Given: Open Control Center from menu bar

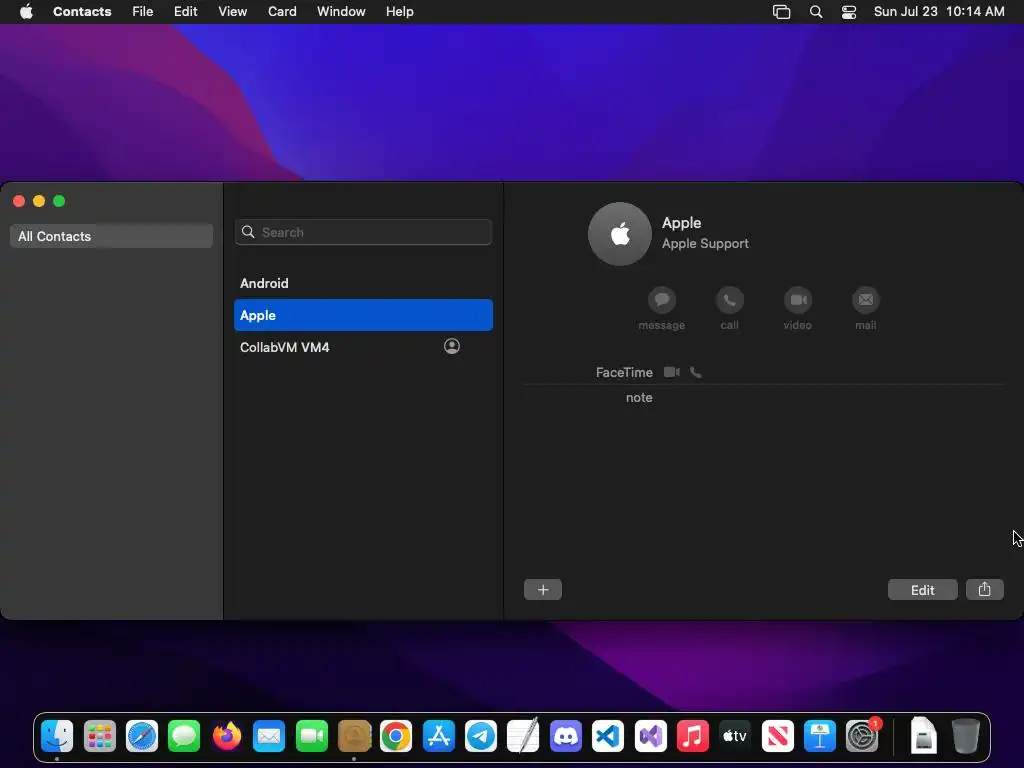Looking at the screenshot, I should (x=848, y=12).
